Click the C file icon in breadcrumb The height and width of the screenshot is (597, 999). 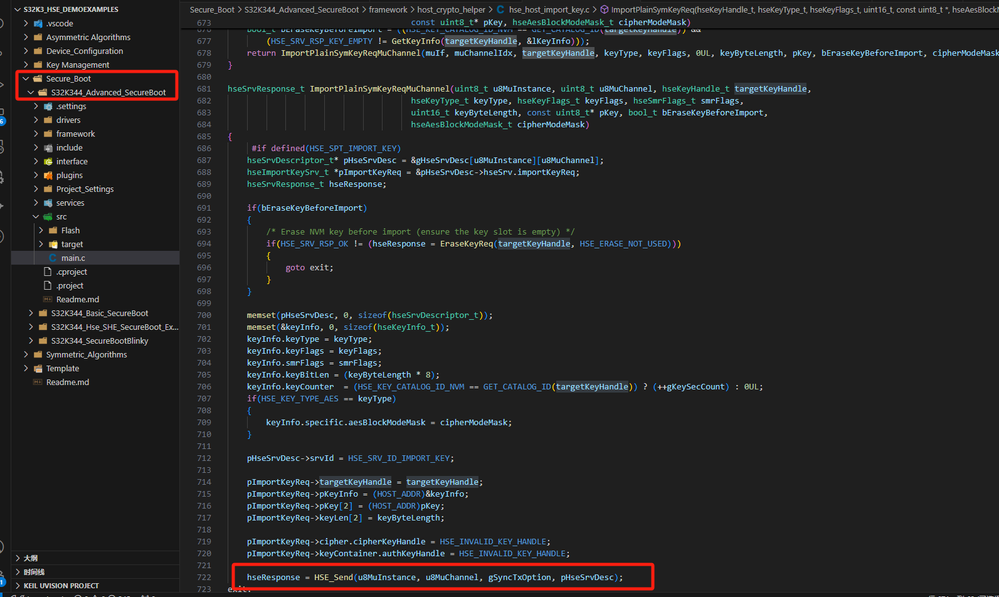pos(500,10)
